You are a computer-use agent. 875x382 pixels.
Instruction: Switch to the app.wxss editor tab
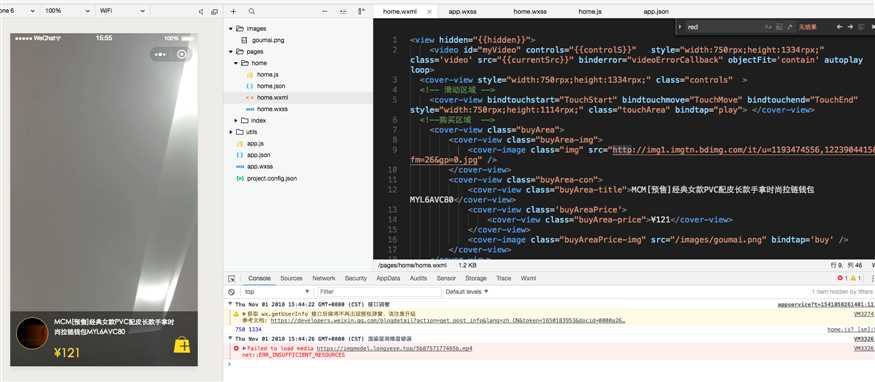coord(462,11)
